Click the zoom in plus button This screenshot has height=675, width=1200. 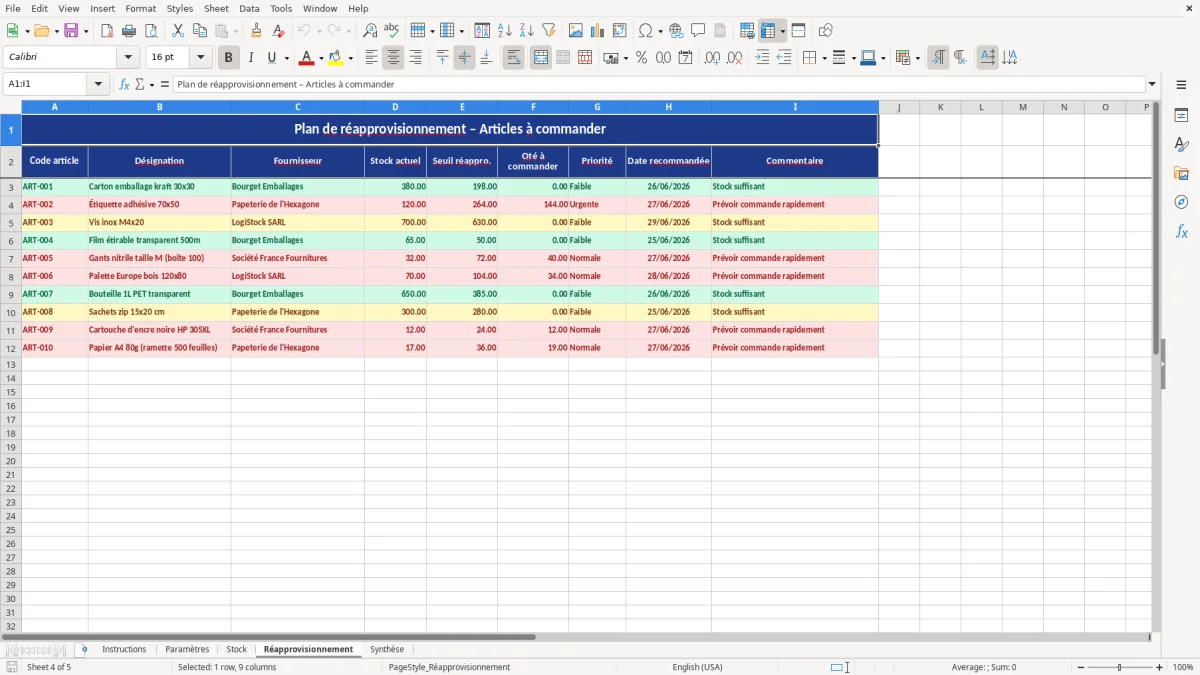tap(1160, 667)
